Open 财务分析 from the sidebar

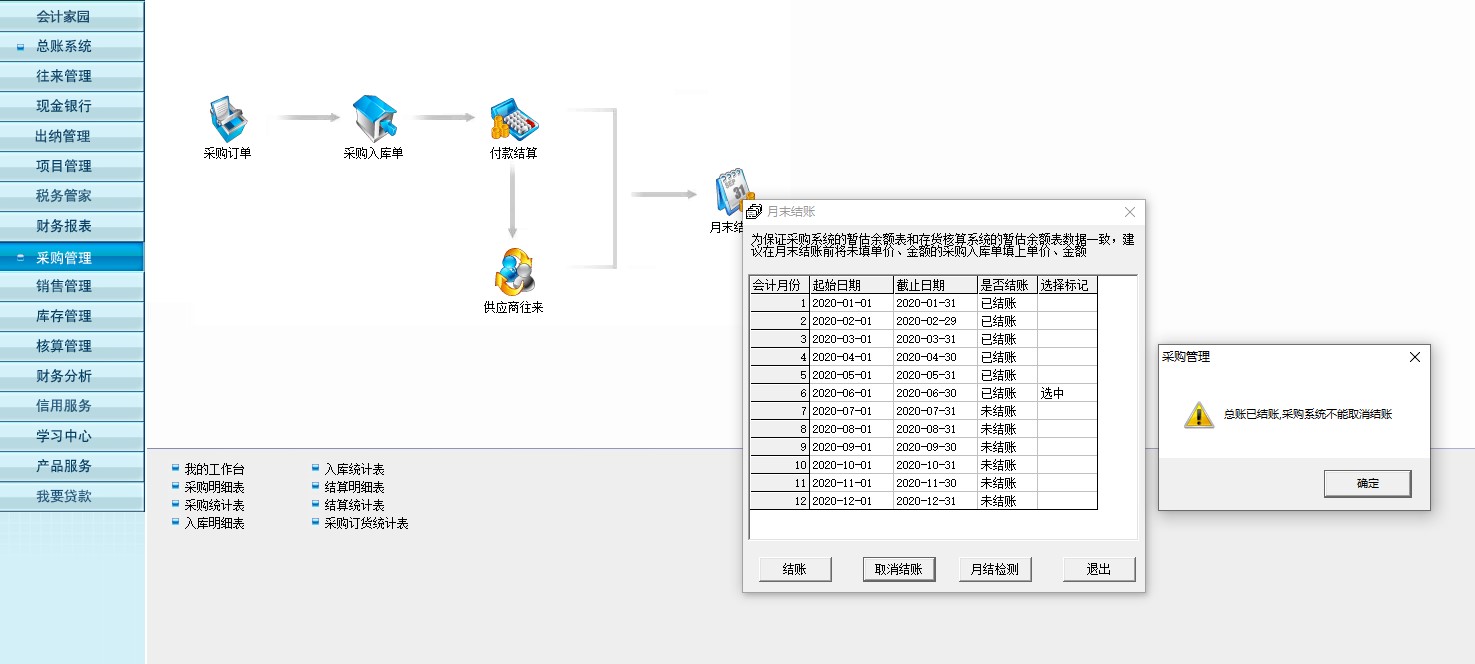72,376
